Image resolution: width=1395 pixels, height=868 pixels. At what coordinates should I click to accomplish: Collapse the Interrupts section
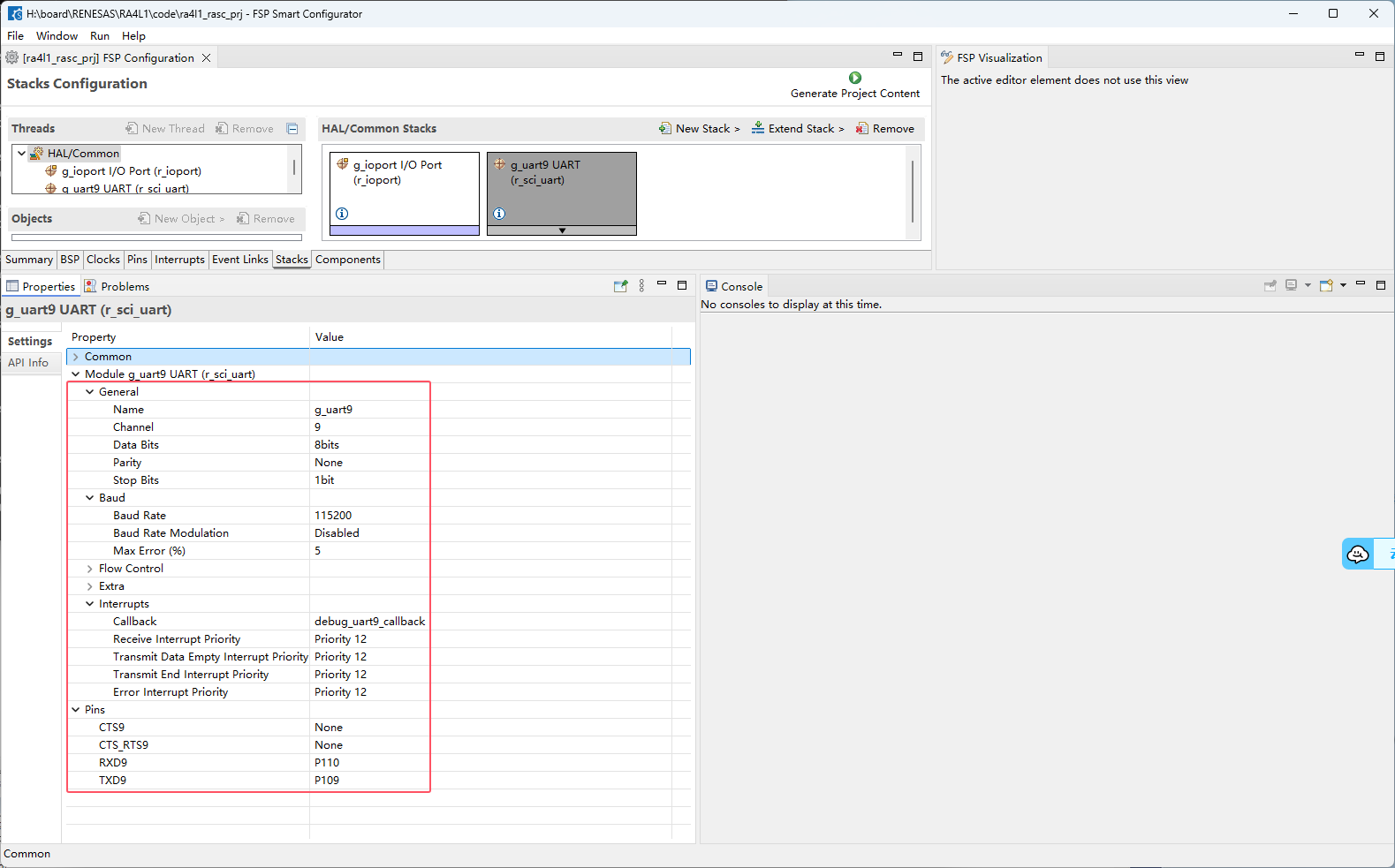click(90, 604)
